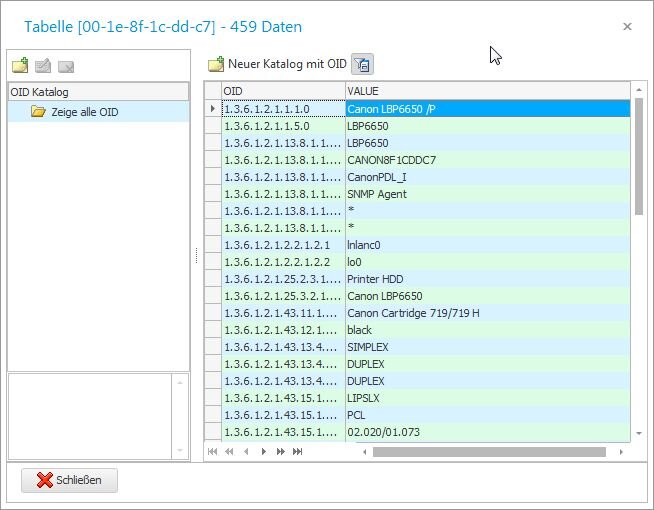654x510 pixels.
Task: Select the value cell CANON8F1CDDC7
Action: coord(488,160)
